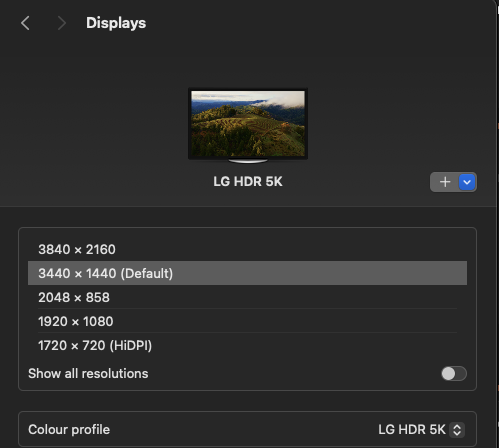The width and height of the screenshot is (499, 448).
Task: Go forward using the right chevron
Action: [x=61, y=23]
